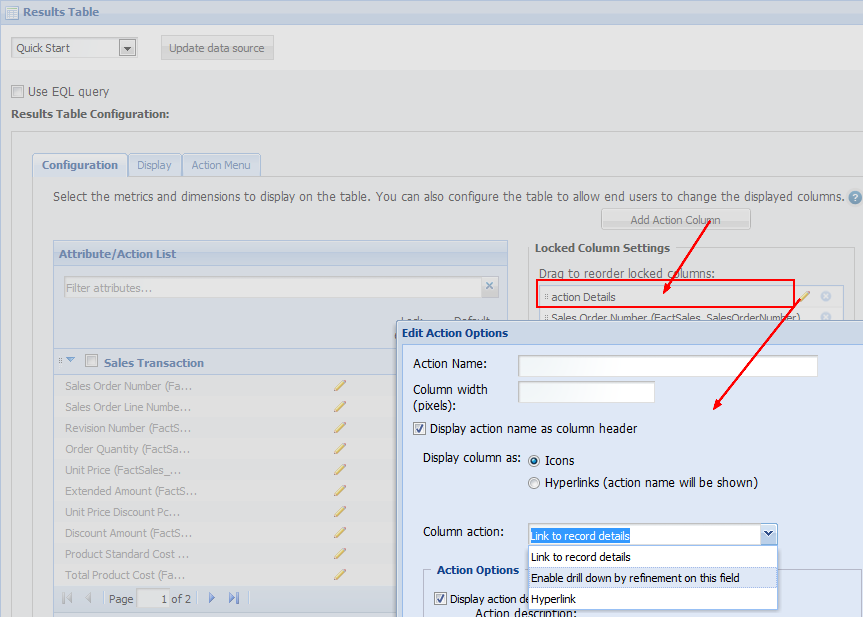Enable the Use EQL query checkbox
863x617 pixels.
[x=18, y=91]
